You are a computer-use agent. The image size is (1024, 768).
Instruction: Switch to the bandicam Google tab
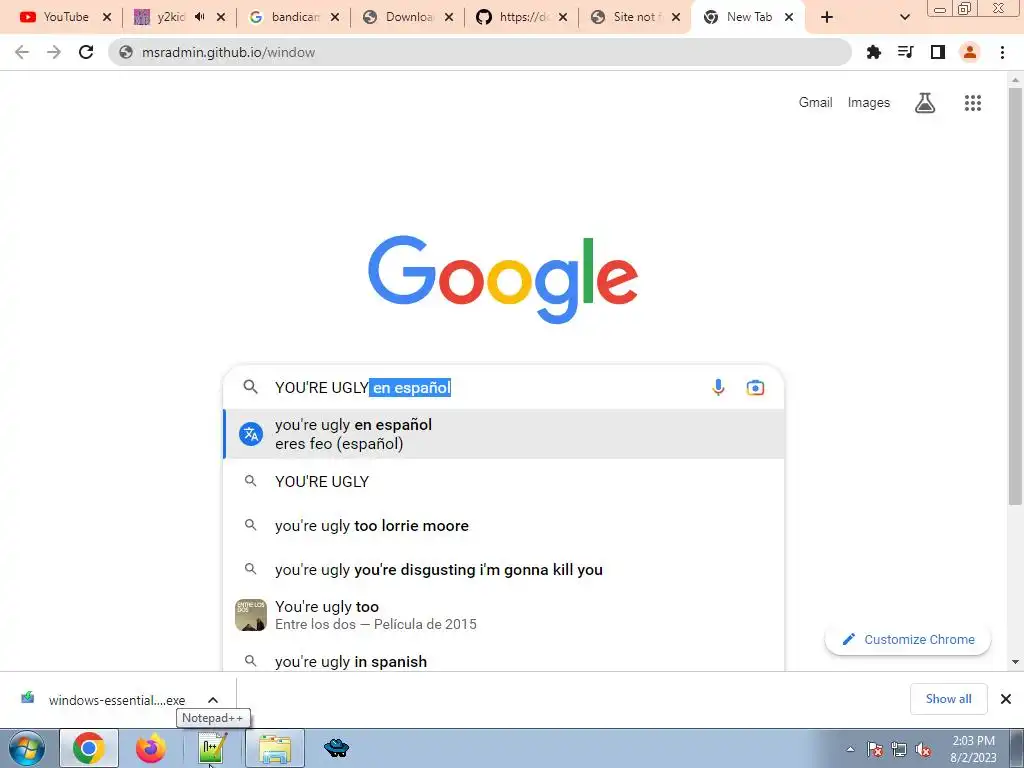(293, 17)
